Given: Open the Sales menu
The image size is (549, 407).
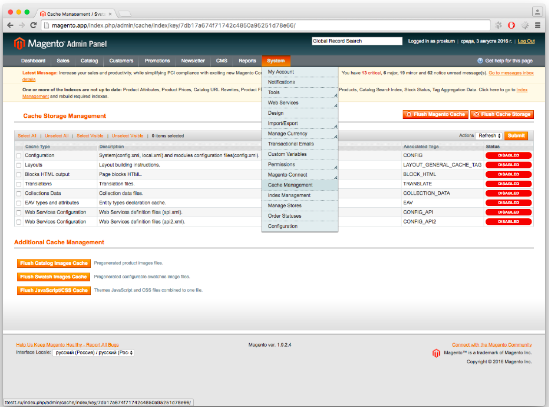Looking at the screenshot, I should 63,61.
